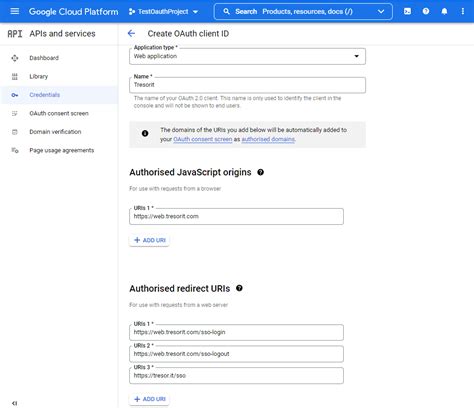This screenshot has width=474, height=408.
Task: Click the Library grid icon
Action: click(15, 77)
